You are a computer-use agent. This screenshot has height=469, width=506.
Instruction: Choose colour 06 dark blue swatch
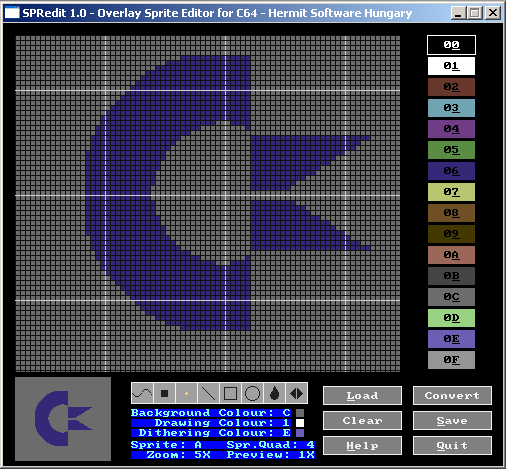coord(451,171)
